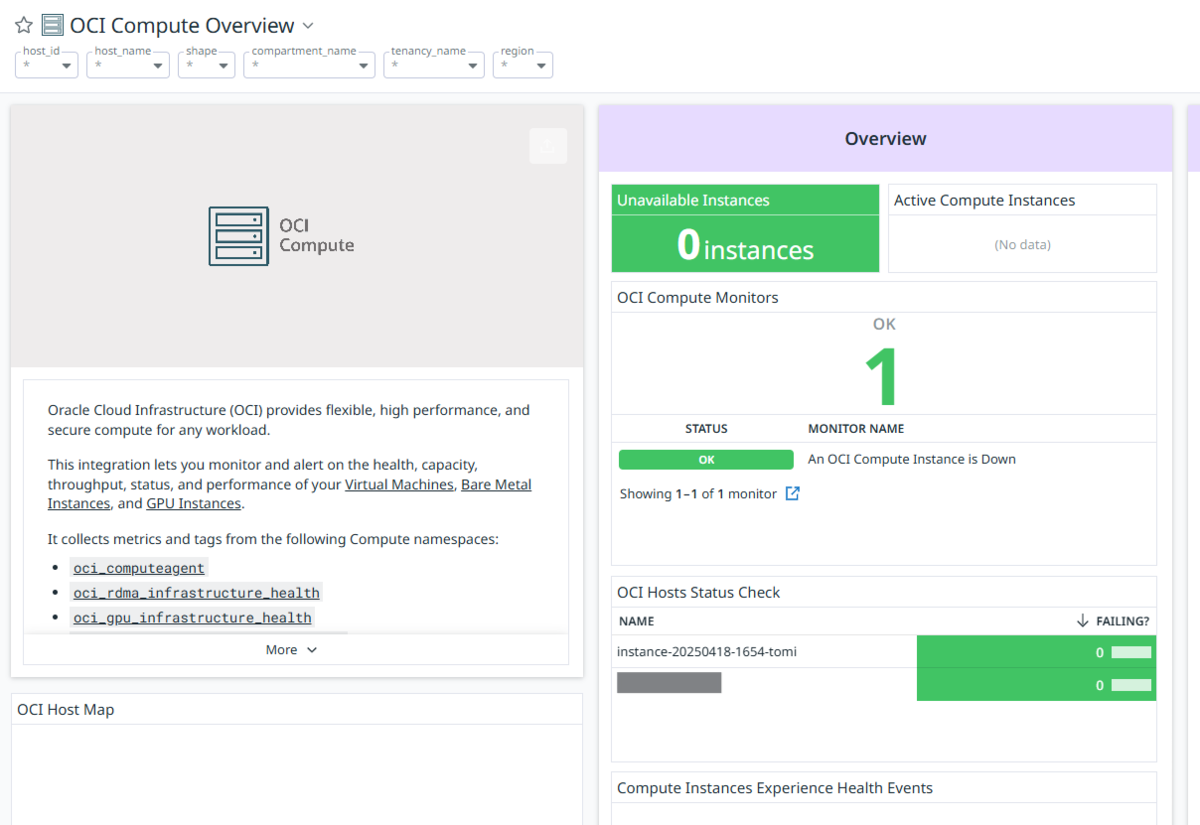Click the (No data) placeholder text
This screenshot has height=825, width=1200.
(1022, 244)
